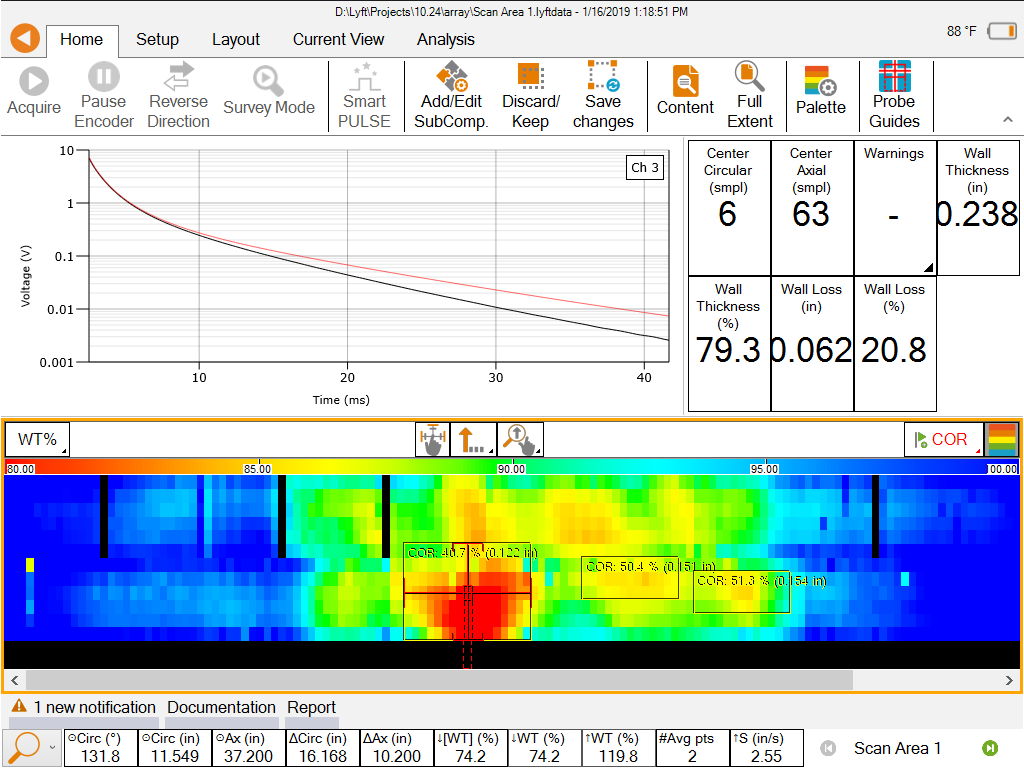The width and height of the screenshot is (1024, 768).
Task: Open the Documentation section
Action: coord(221,707)
